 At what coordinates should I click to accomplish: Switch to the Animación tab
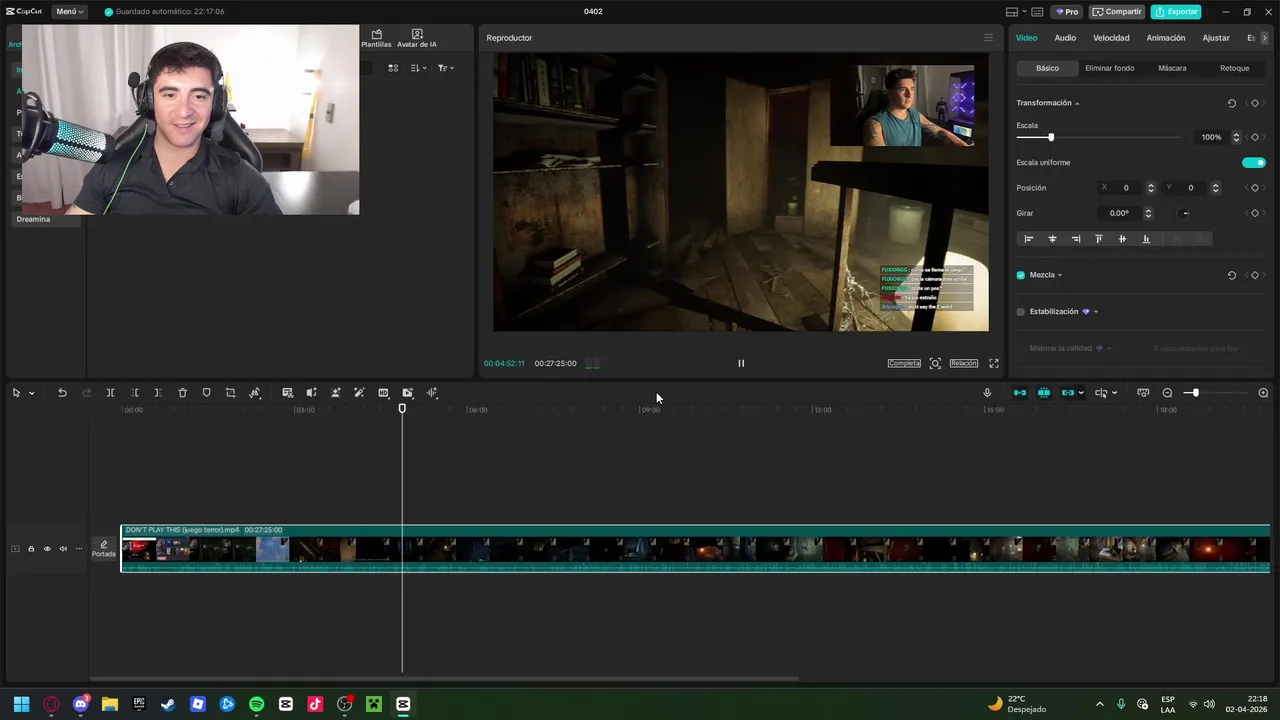1165,38
